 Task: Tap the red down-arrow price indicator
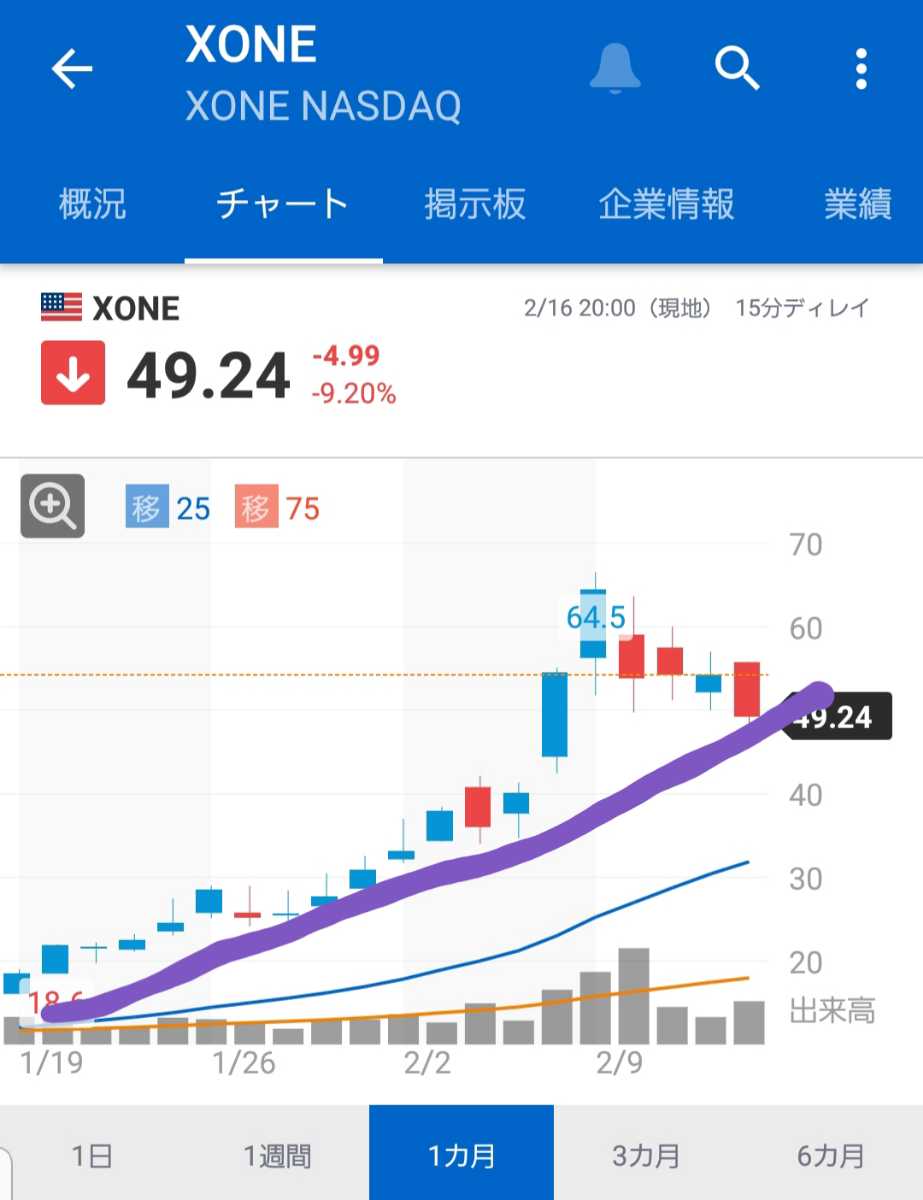(x=74, y=374)
